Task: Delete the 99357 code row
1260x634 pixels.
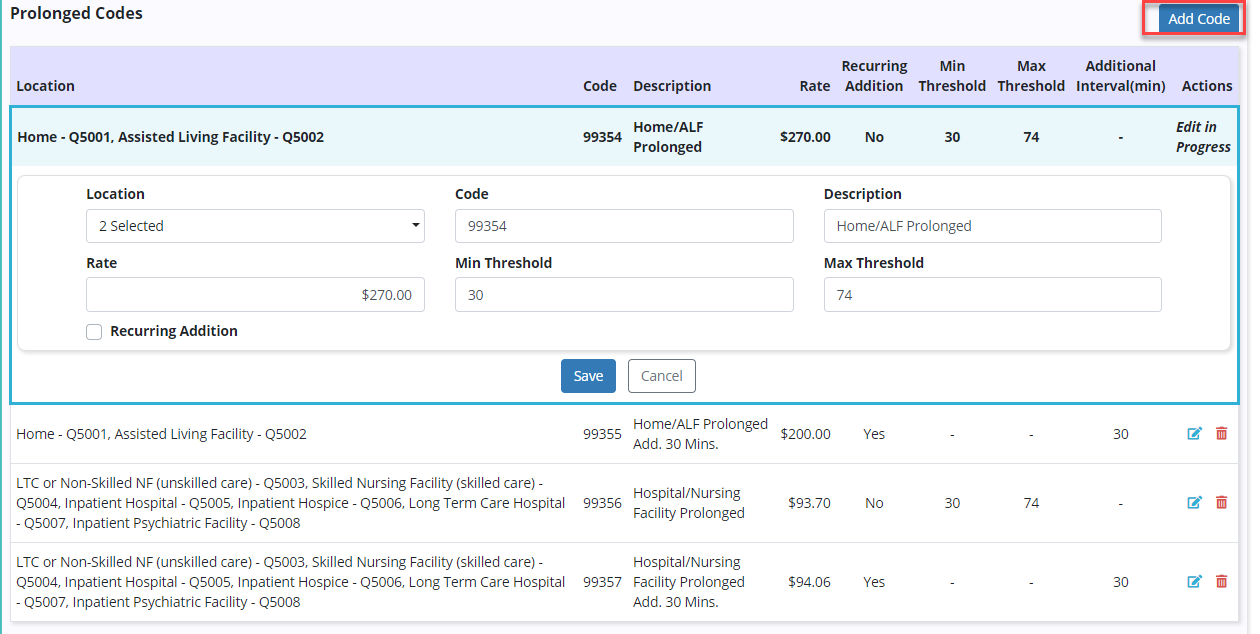Action: point(1221,582)
